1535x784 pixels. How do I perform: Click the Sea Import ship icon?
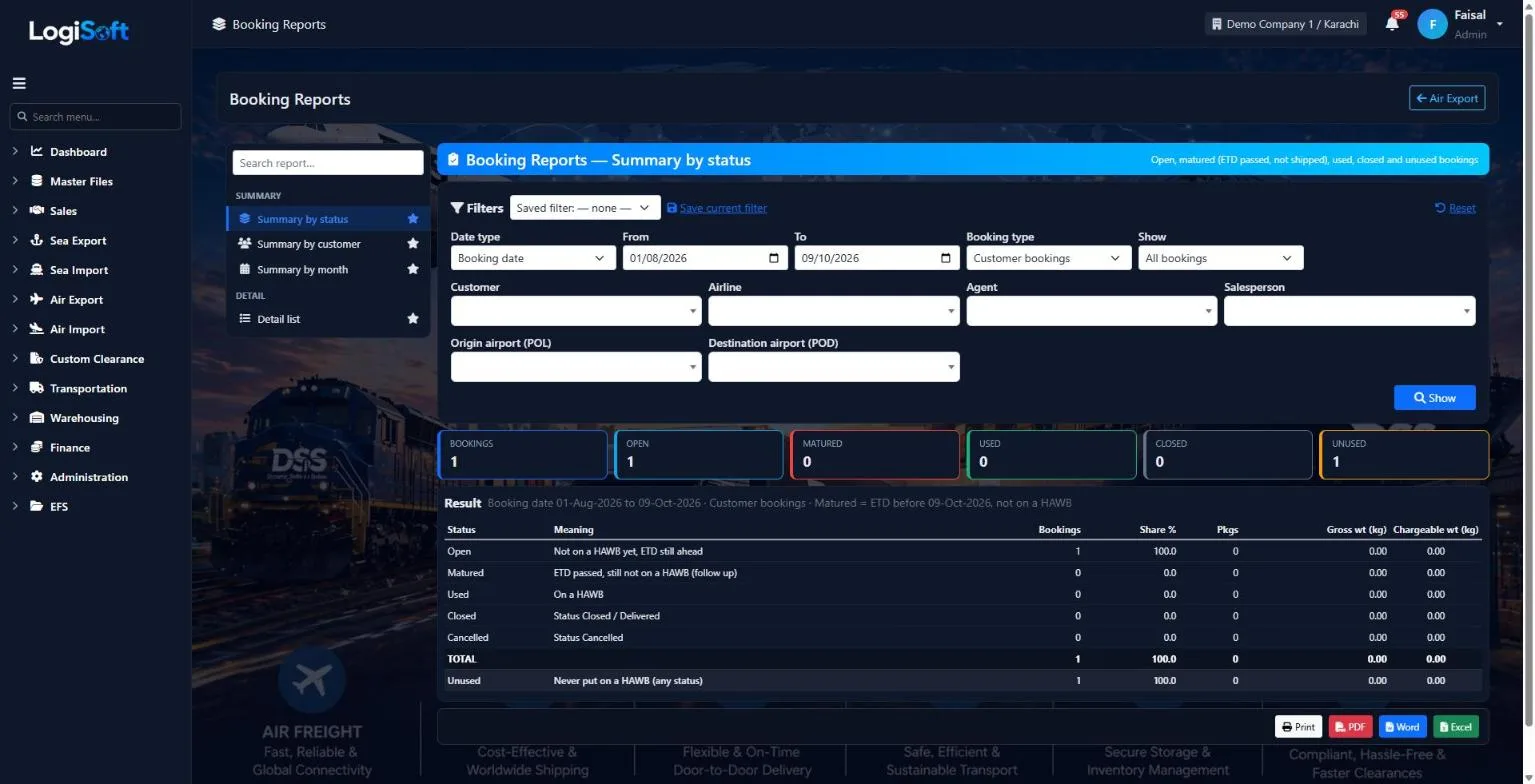[37, 270]
